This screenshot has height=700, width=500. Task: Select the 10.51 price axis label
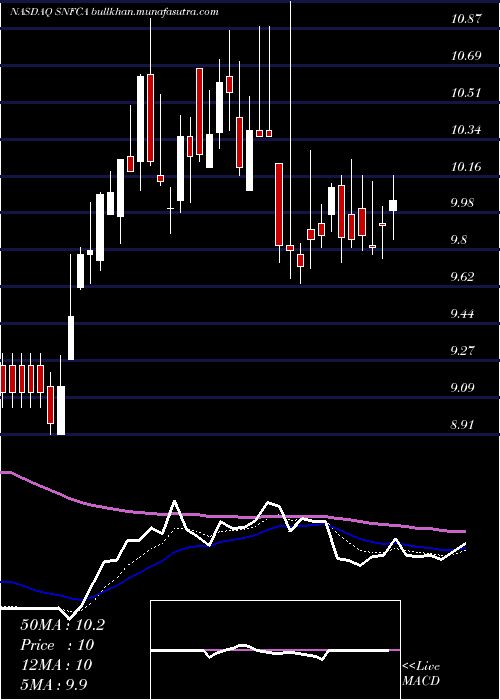(x=466, y=93)
